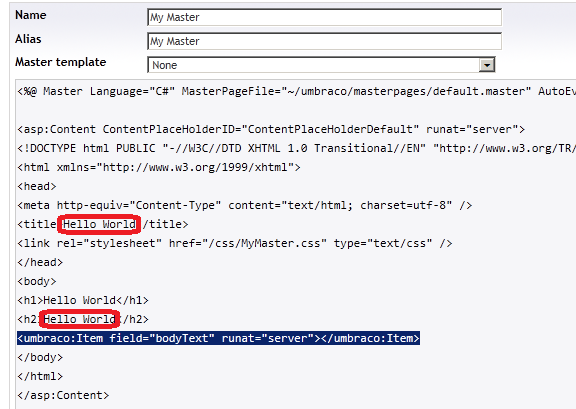Click the h1 Hello World line
This screenshot has height=409, width=576.
(x=83, y=300)
